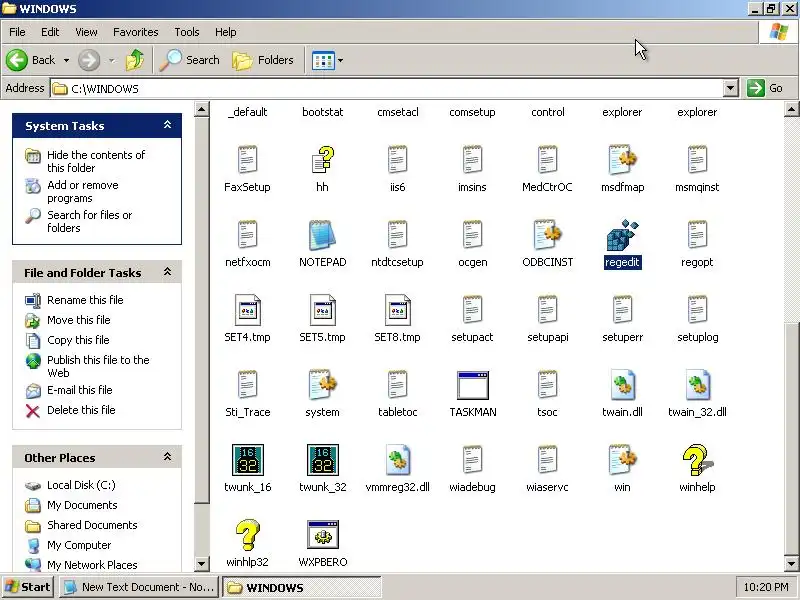The width and height of the screenshot is (800, 600).
Task: Select the system settings file icon
Action: coord(322,385)
